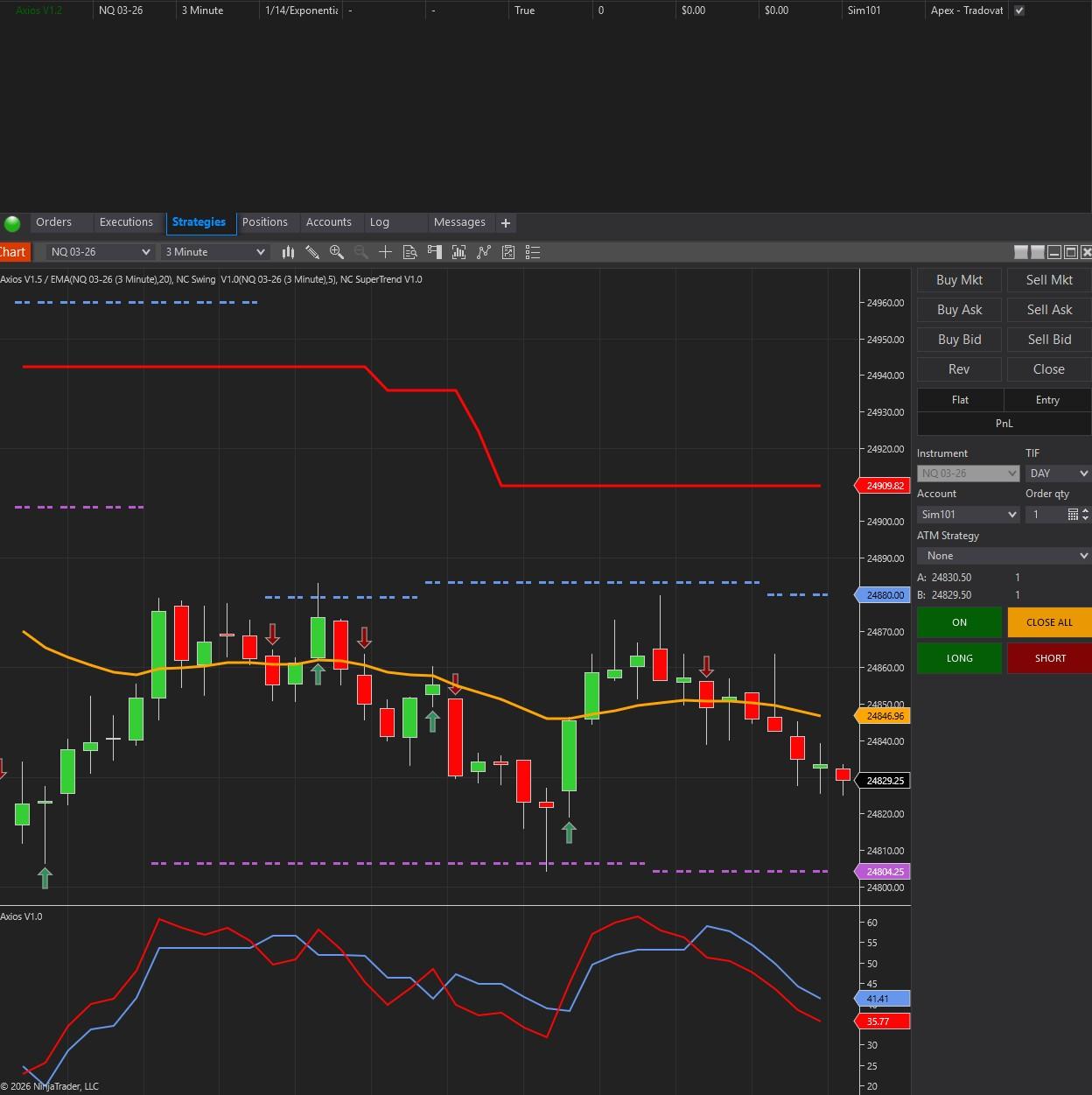Click the orange CLOSE ALL button
Image resolution: width=1092 pixels, height=1095 pixels.
coord(1049,622)
